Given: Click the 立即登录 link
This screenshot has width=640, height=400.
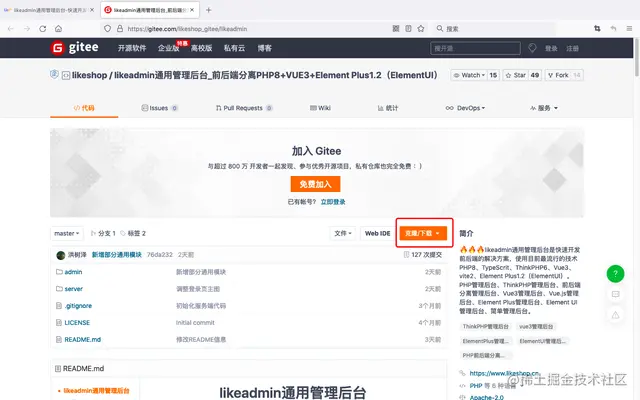Looking at the screenshot, I should [x=333, y=202].
